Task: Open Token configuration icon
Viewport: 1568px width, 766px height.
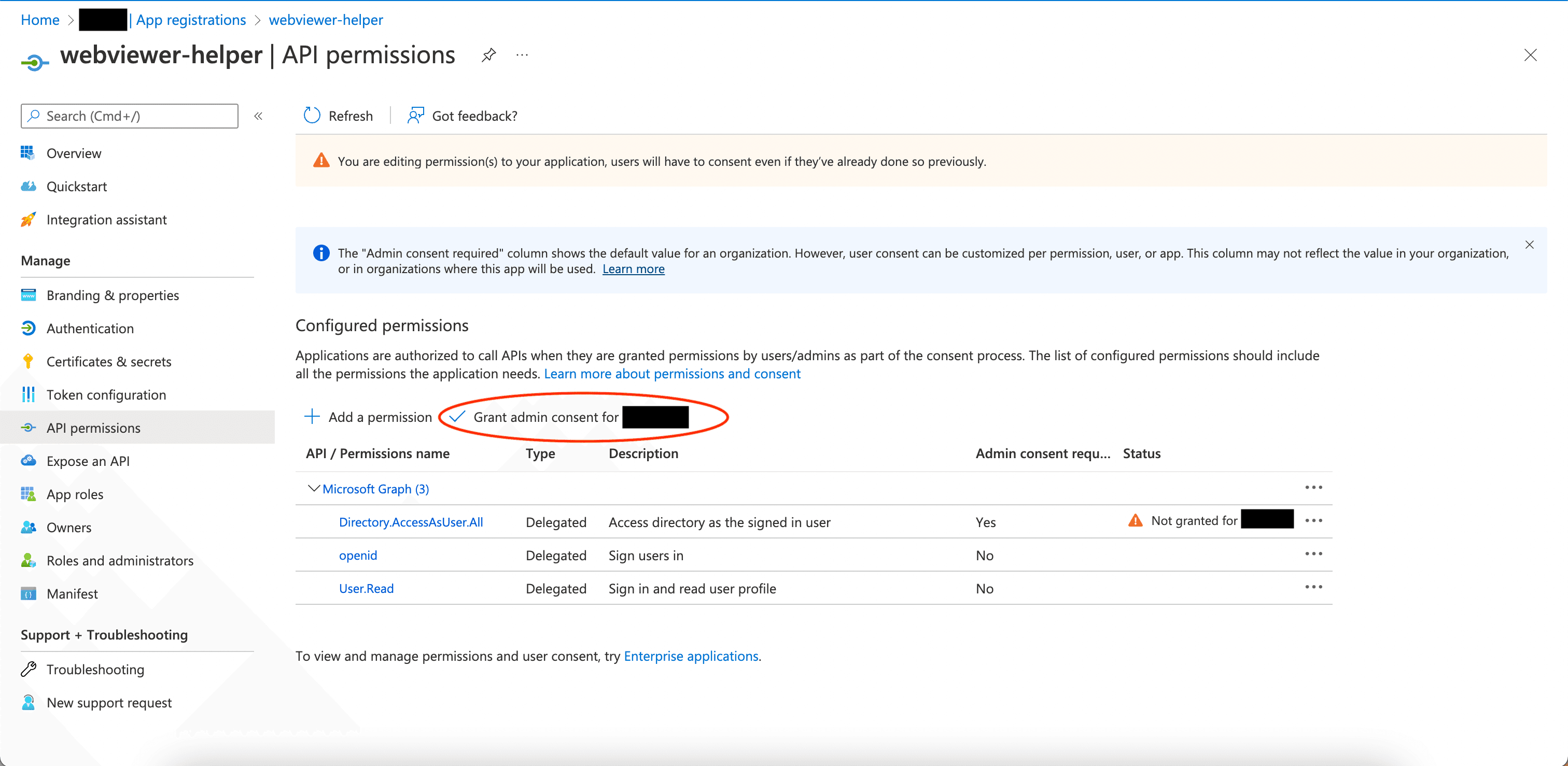Action: coord(28,395)
